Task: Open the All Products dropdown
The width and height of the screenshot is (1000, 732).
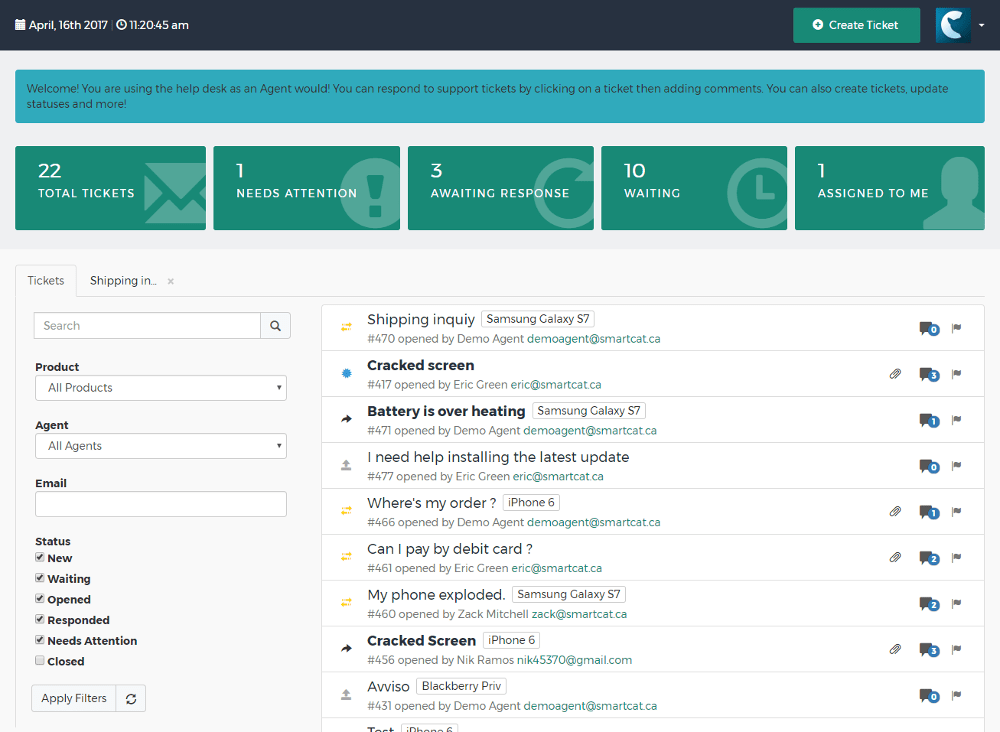Action: (x=160, y=387)
